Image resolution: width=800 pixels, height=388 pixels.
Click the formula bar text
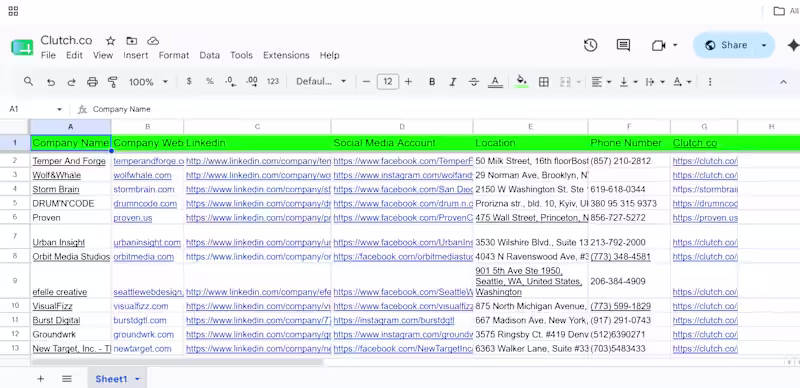click(122, 109)
